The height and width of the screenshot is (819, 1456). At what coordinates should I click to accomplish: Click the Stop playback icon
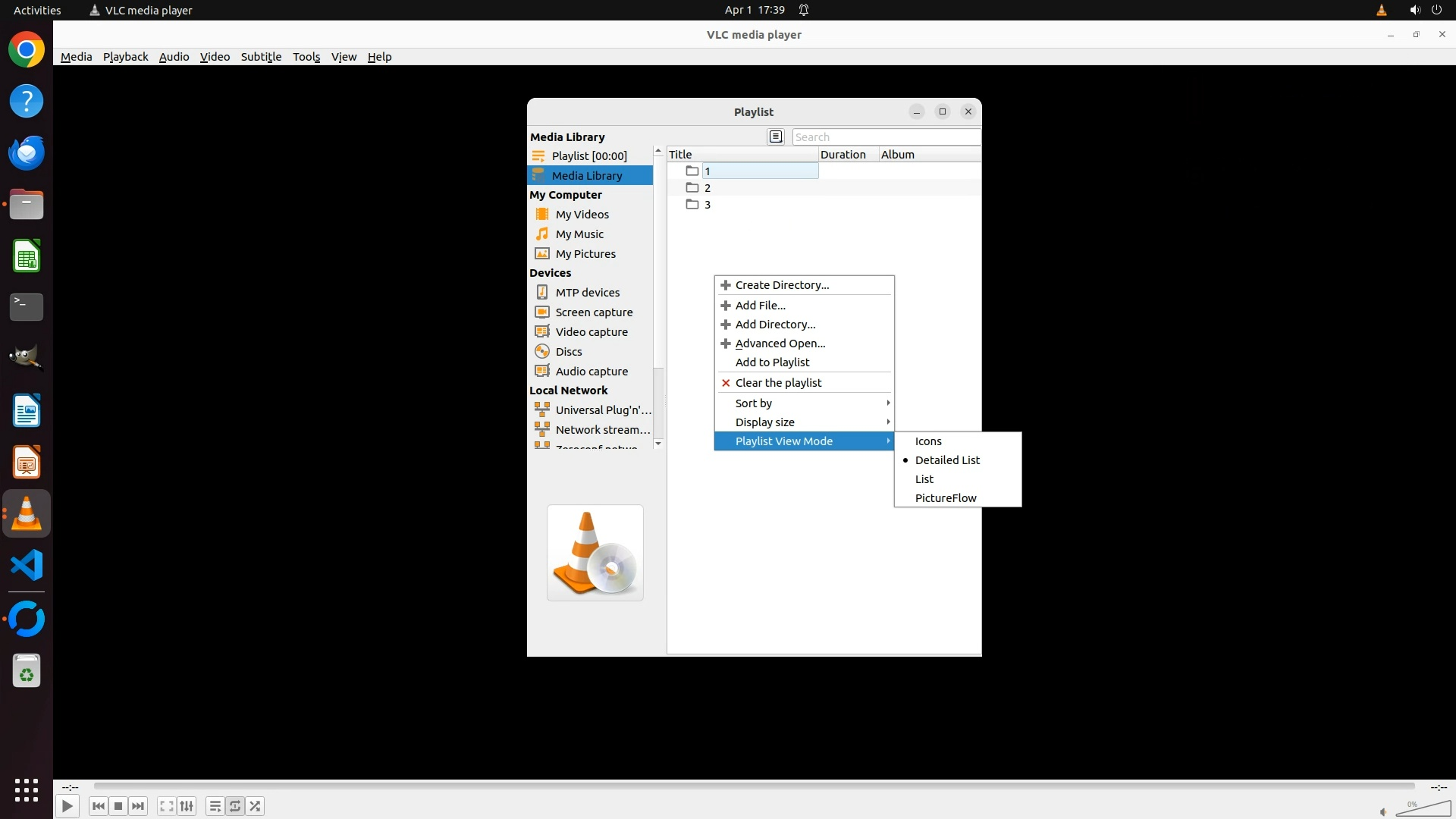pos(118,806)
